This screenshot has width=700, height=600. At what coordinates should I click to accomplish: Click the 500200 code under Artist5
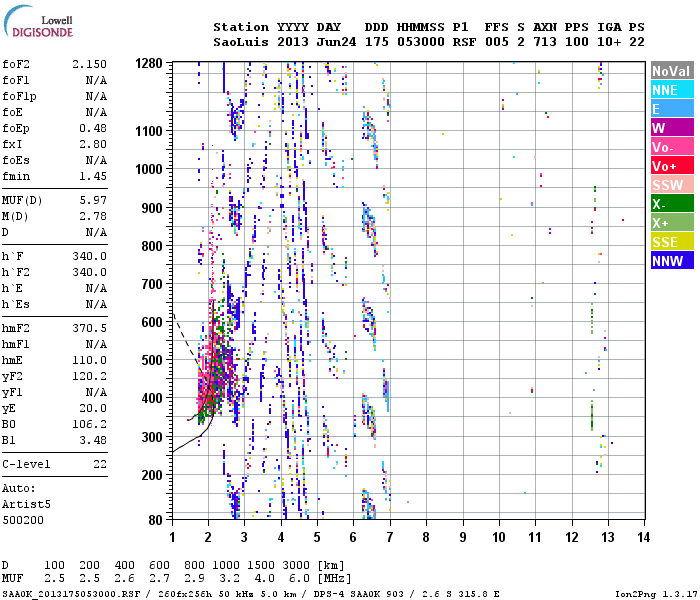(x=23, y=521)
